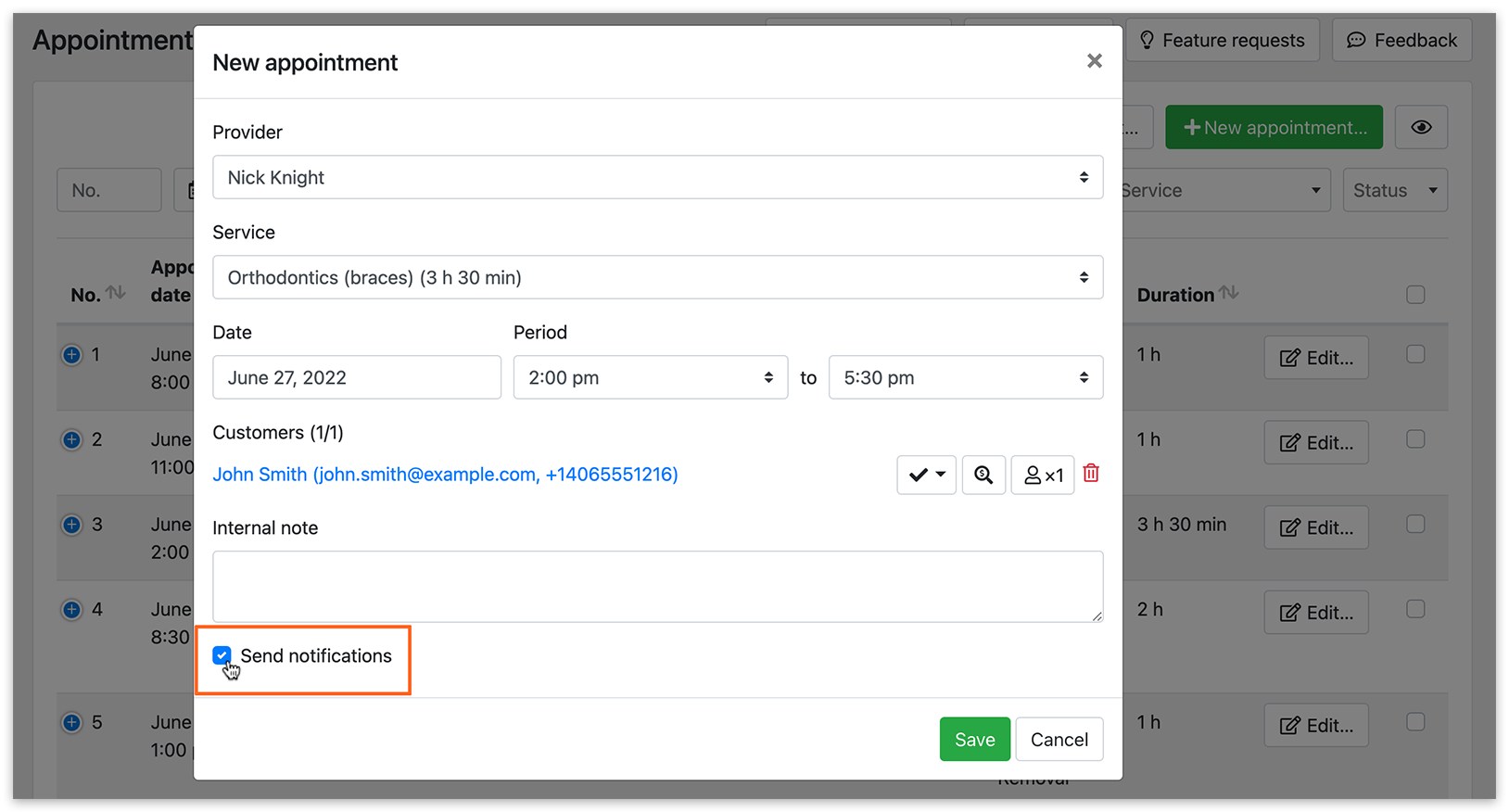1509x812 pixels.
Task: Expand appointment row 1 plus icon
Action: pyautogui.click(x=71, y=354)
